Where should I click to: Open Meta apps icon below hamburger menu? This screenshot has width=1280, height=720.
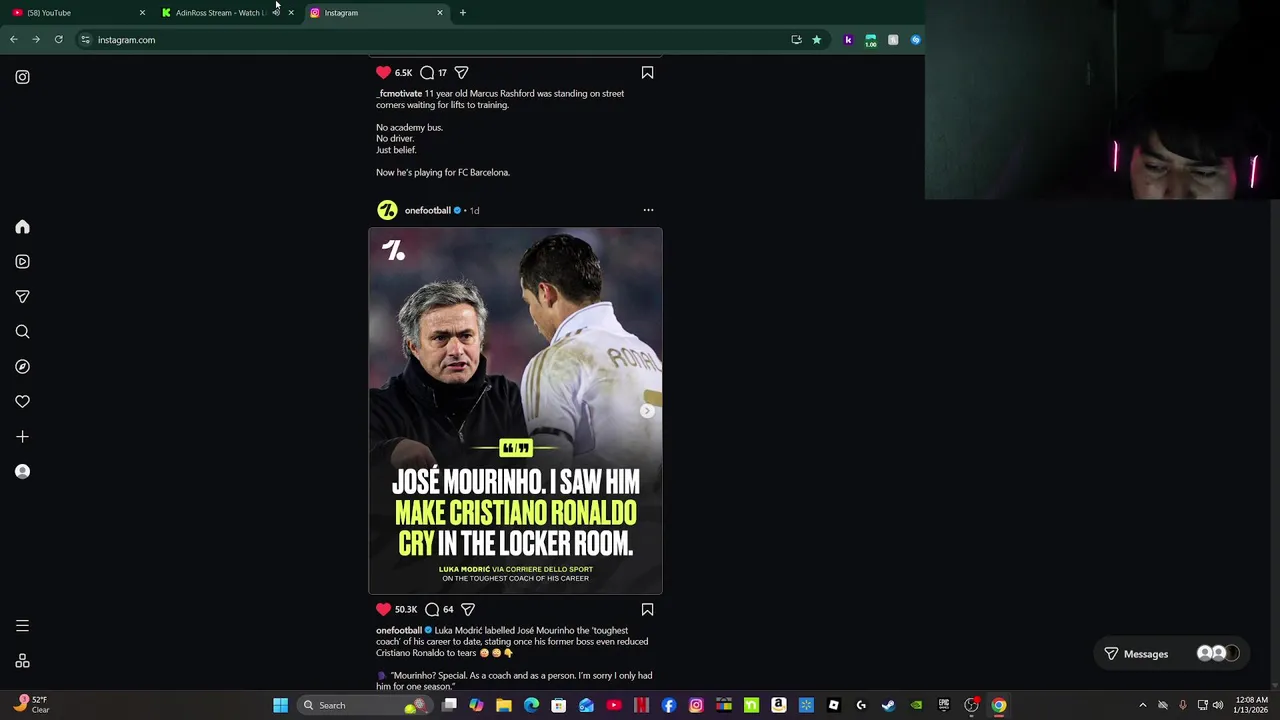(22, 661)
